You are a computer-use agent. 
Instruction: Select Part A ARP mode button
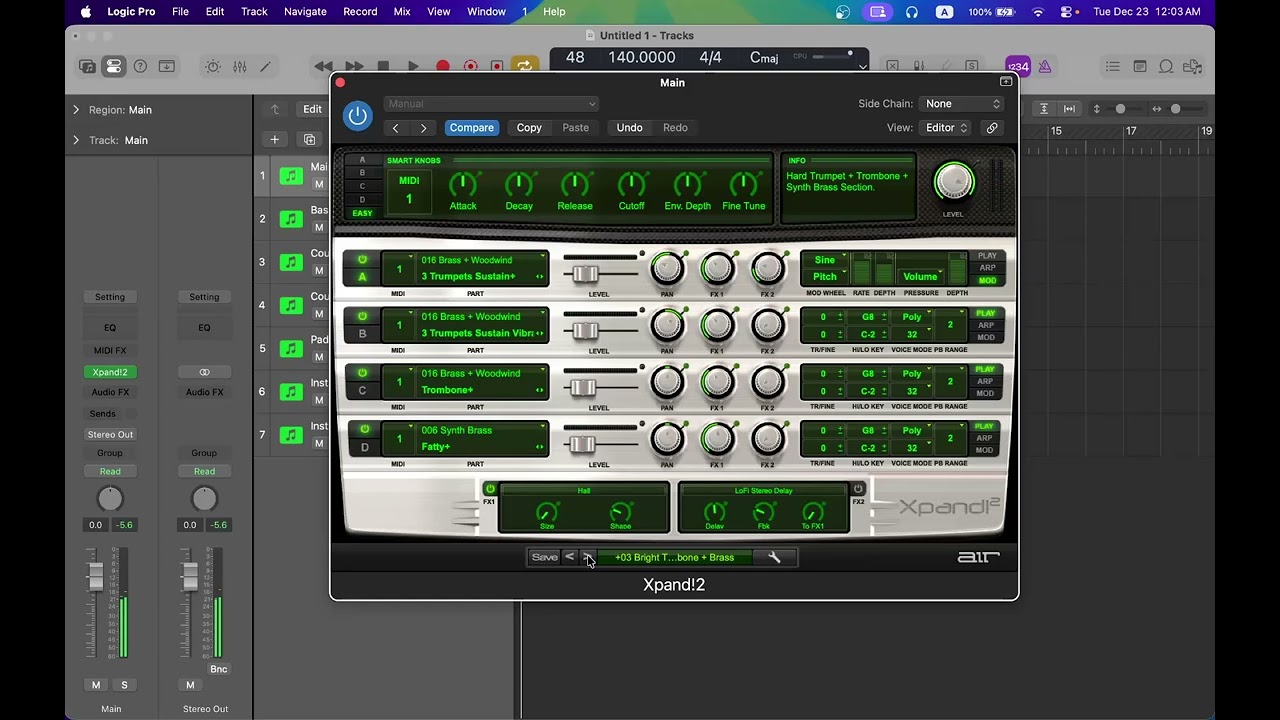point(987,268)
